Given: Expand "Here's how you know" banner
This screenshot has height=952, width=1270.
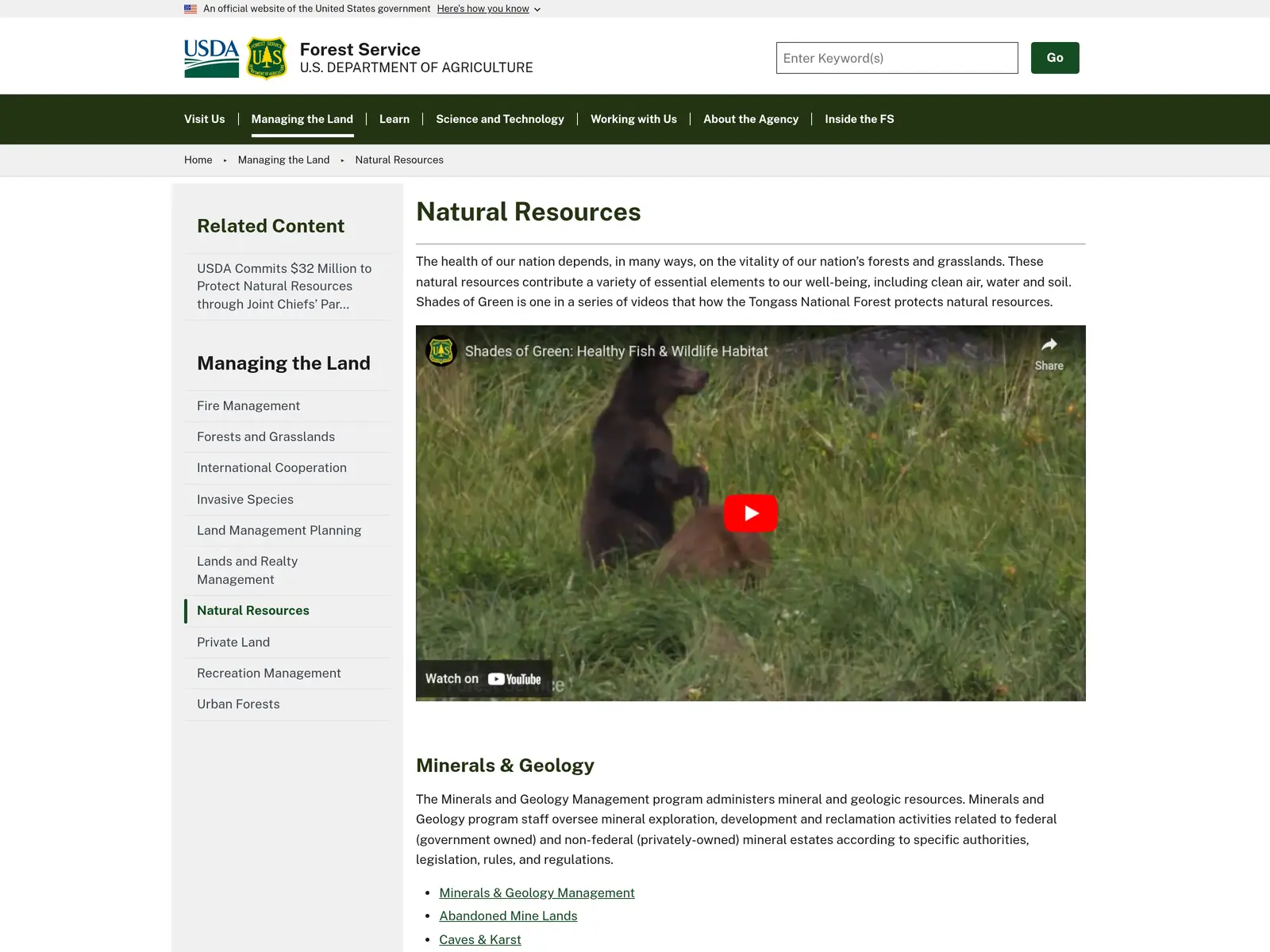Looking at the screenshot, I should [489, 9].
